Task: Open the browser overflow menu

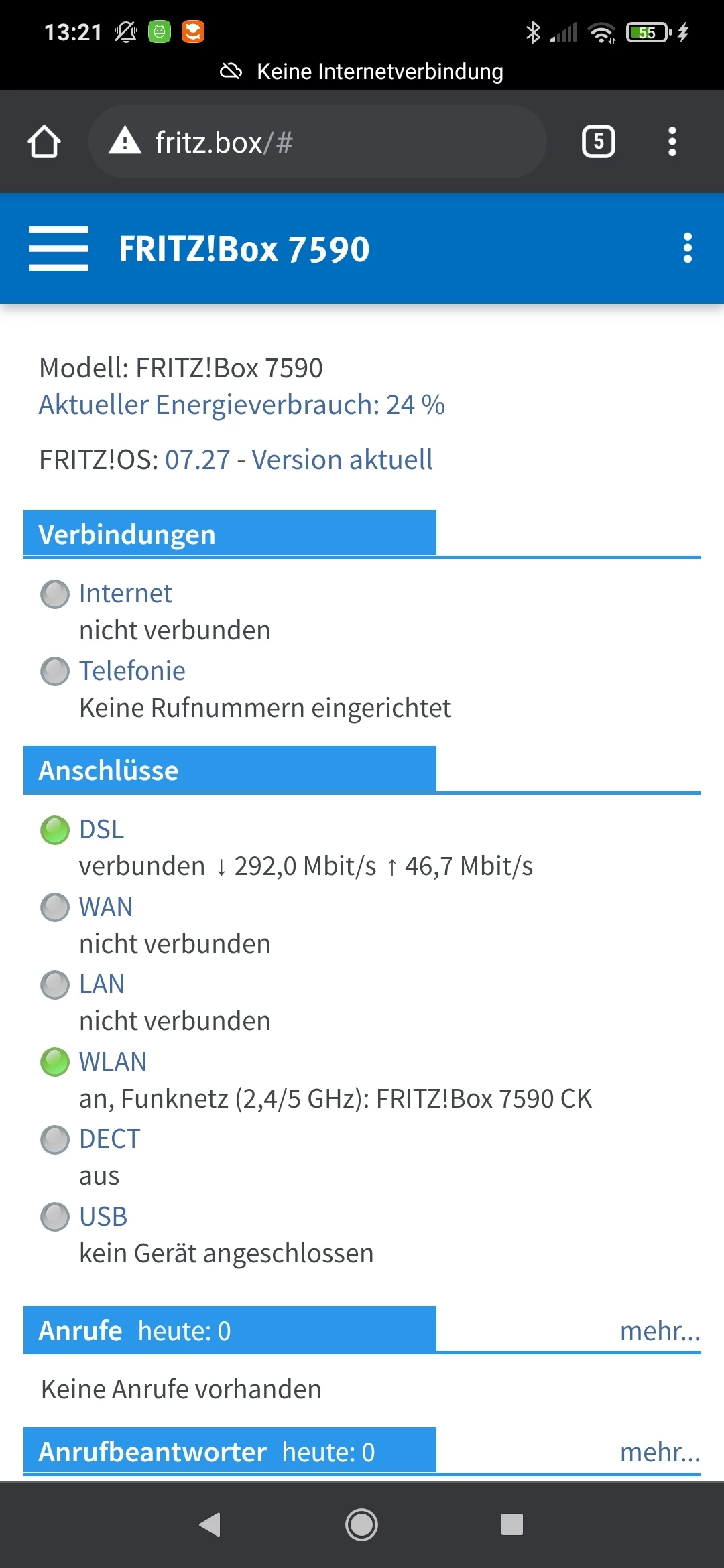Action: point(672,142)
